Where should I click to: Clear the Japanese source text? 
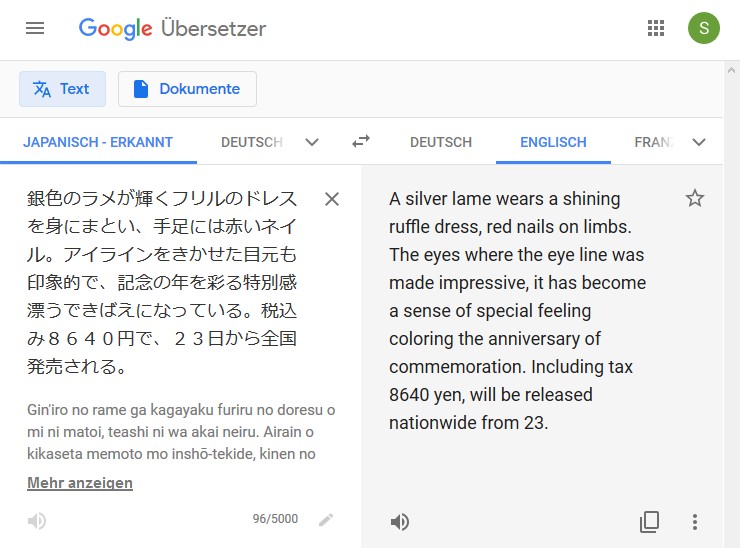tap(332, 199)
